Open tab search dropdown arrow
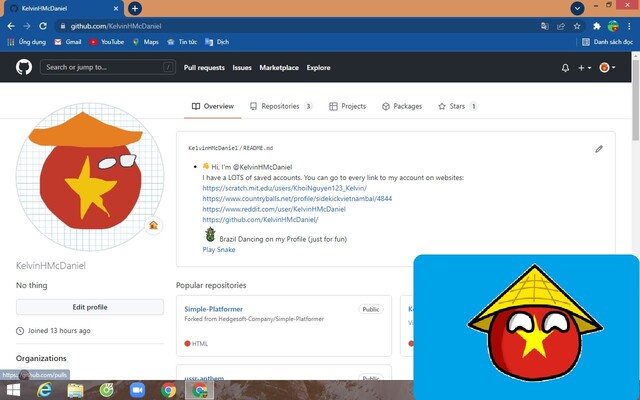 pyautogui.click(x=577, y=8)
